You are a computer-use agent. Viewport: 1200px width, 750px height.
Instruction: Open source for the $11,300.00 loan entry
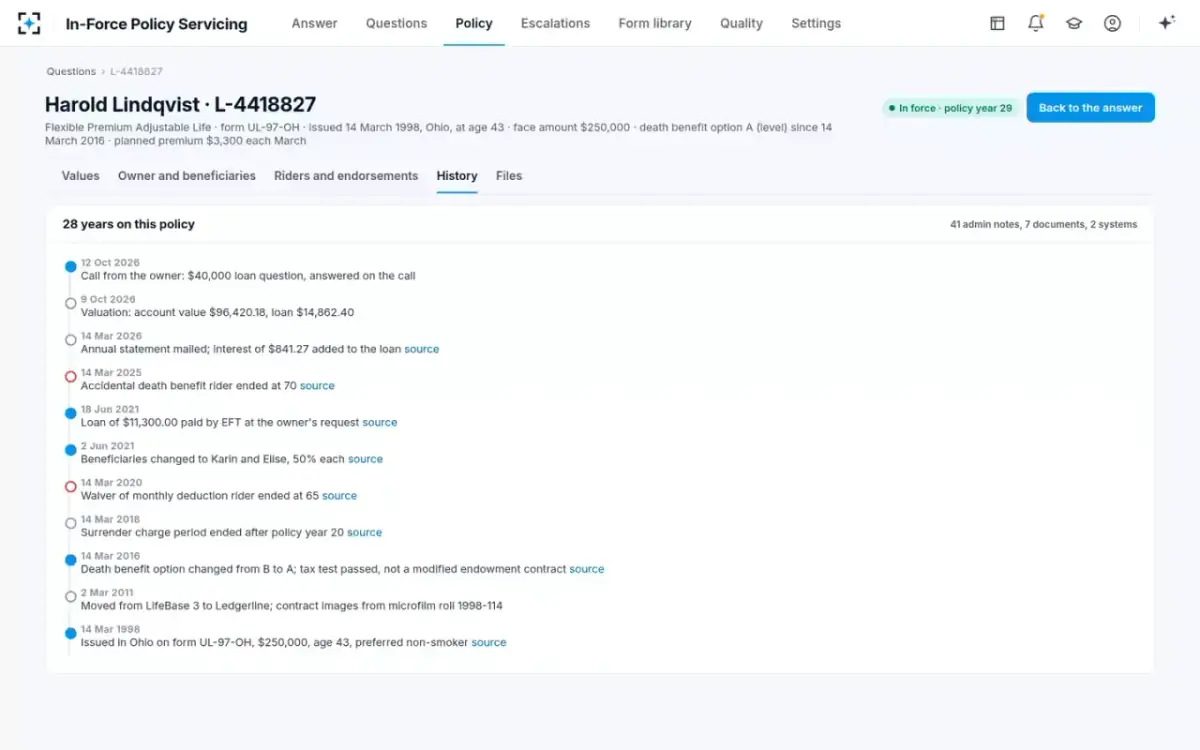380,423
